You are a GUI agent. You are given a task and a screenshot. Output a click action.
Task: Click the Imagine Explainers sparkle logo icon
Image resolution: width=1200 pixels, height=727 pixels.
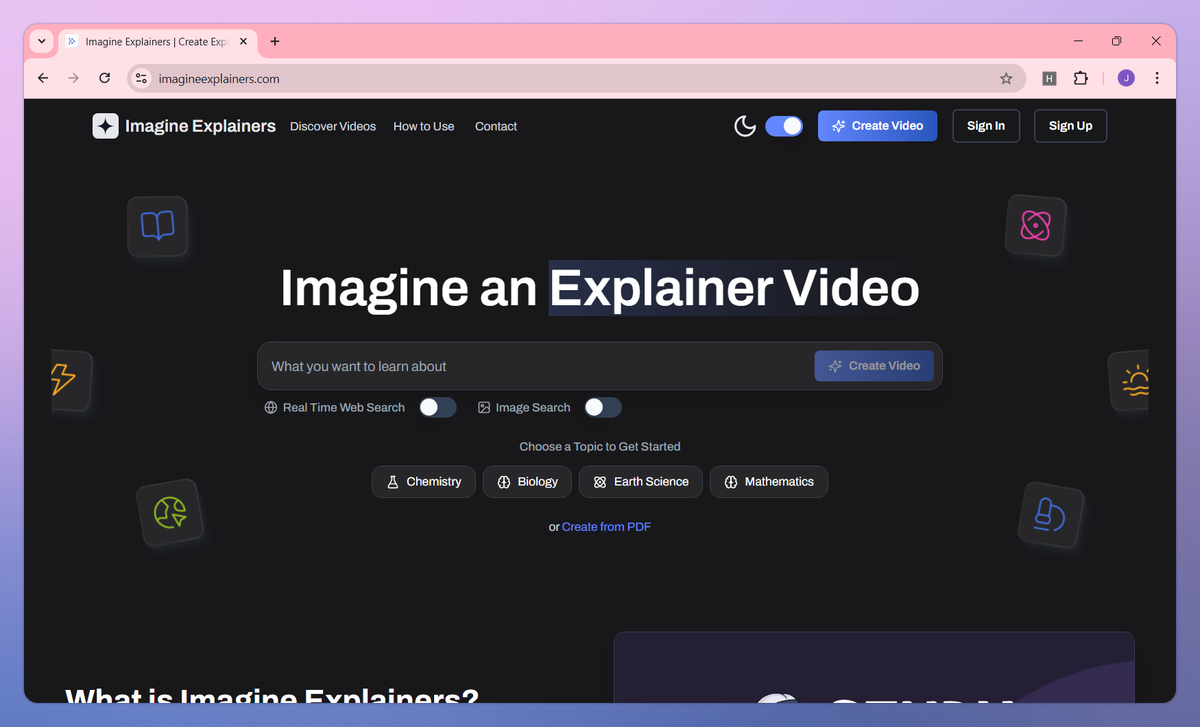point(105,126)
